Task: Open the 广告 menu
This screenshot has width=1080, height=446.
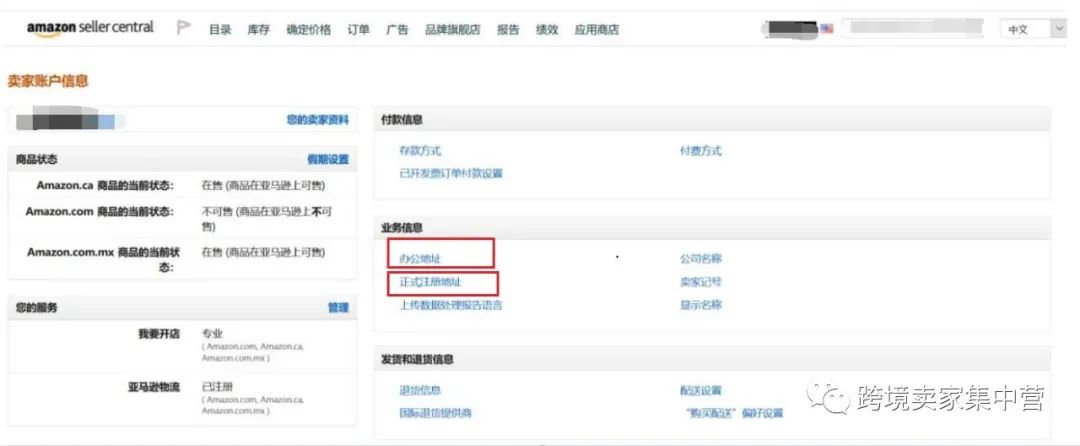Action: 397,30
